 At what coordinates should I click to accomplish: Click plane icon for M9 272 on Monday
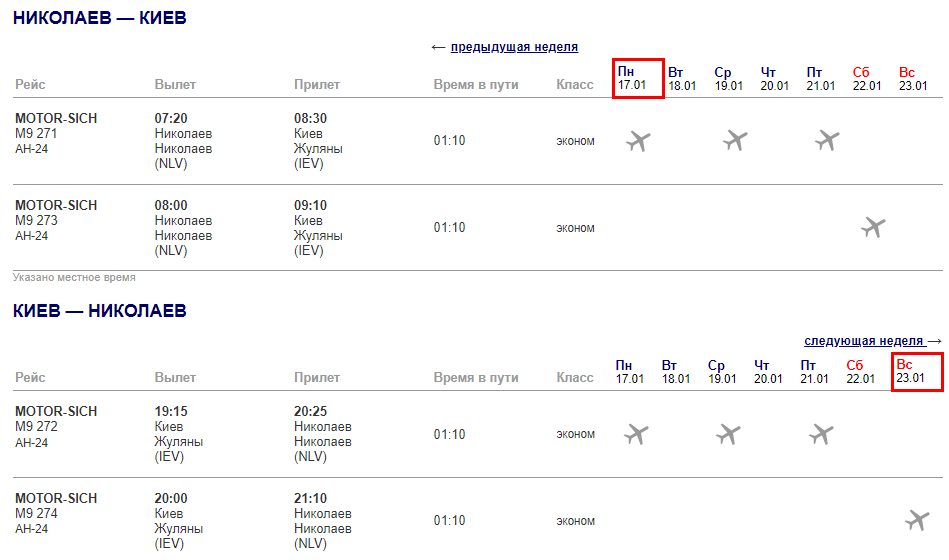[636, 434]
